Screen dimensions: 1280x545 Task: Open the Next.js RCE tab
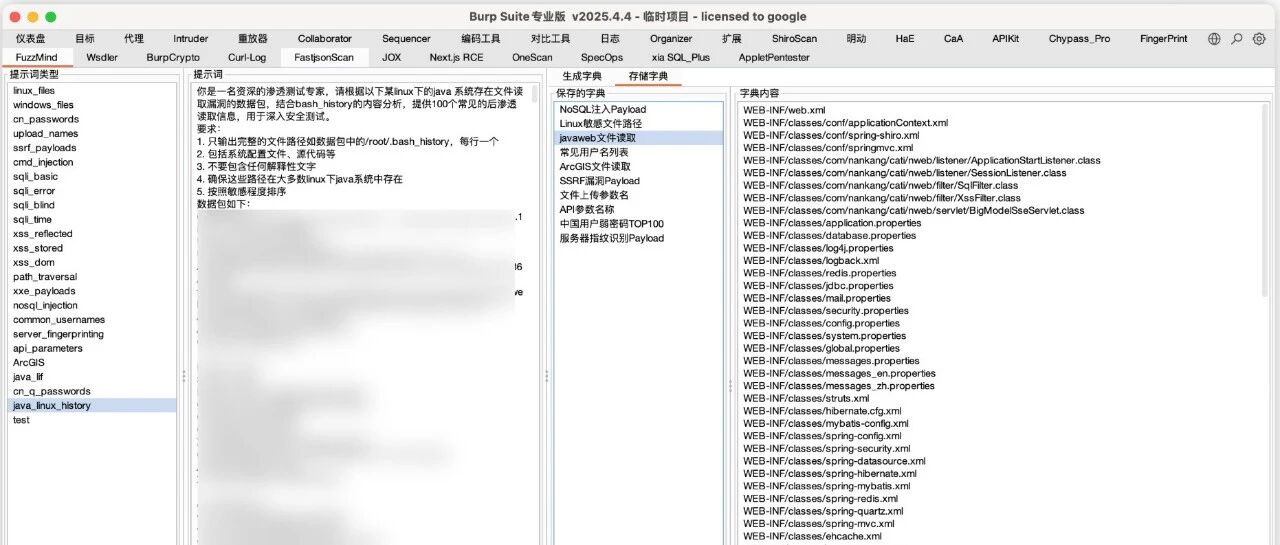click(x=456, y=57)
